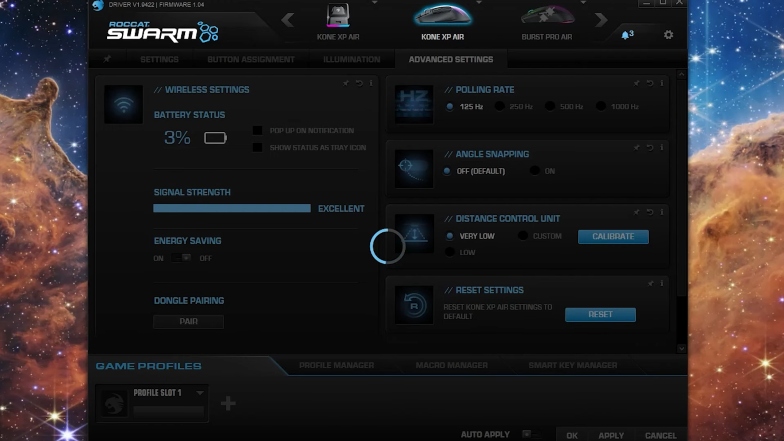
Task: Choose Custom distance control
Action: point(523,235)
